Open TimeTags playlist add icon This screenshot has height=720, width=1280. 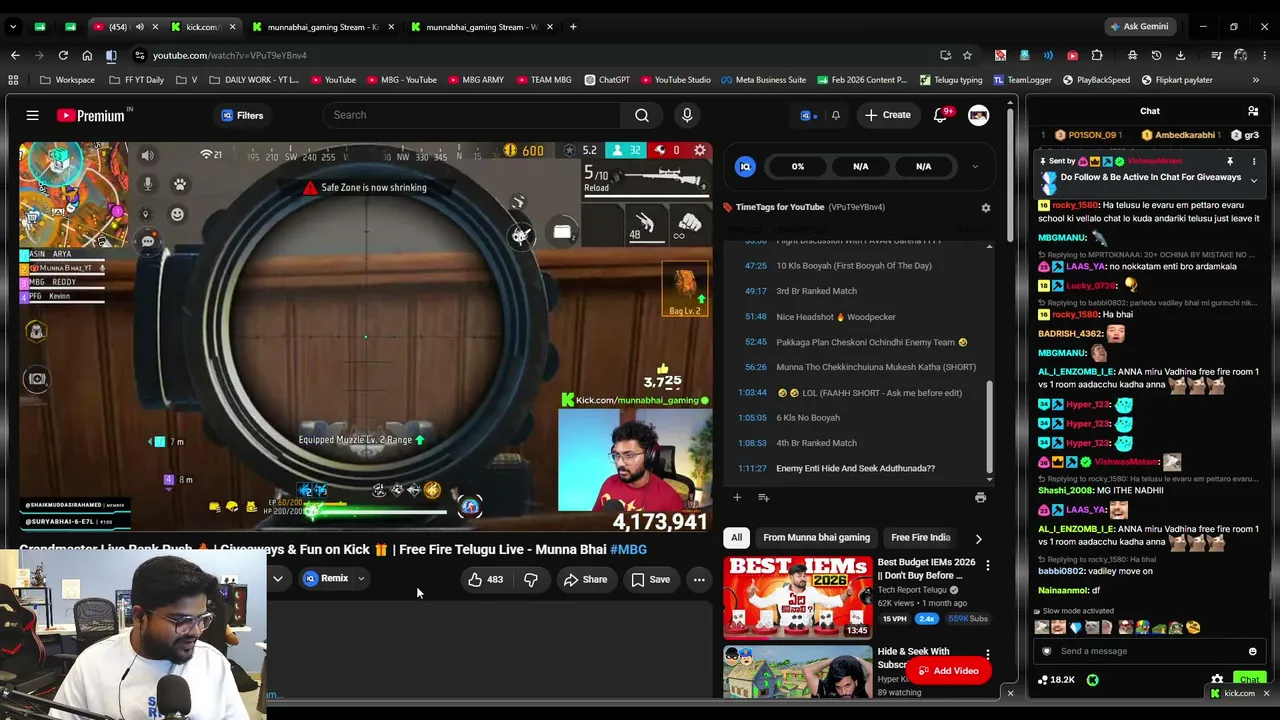(763, 497)
